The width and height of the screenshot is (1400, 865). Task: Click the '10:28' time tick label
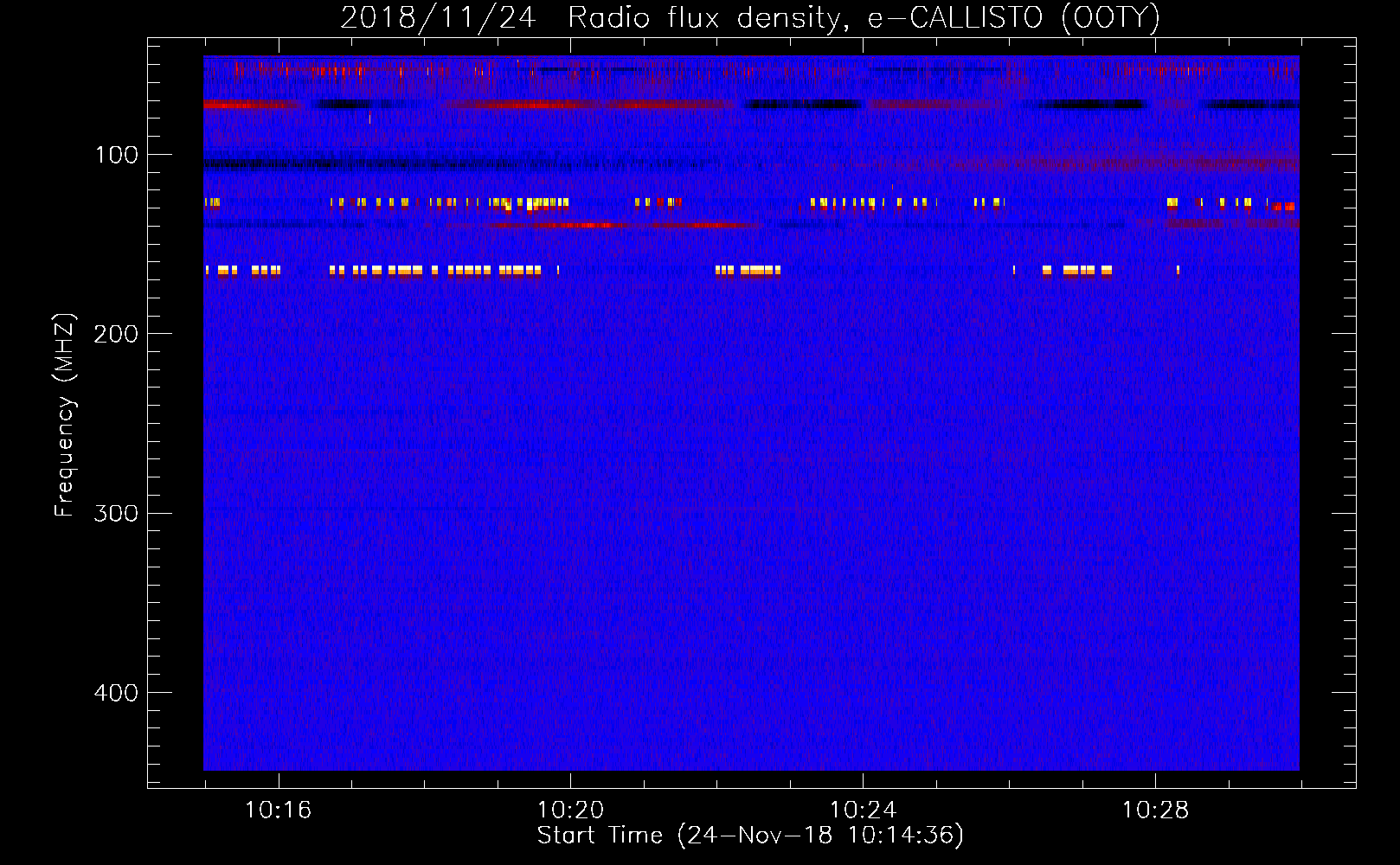click(1156, 811)
